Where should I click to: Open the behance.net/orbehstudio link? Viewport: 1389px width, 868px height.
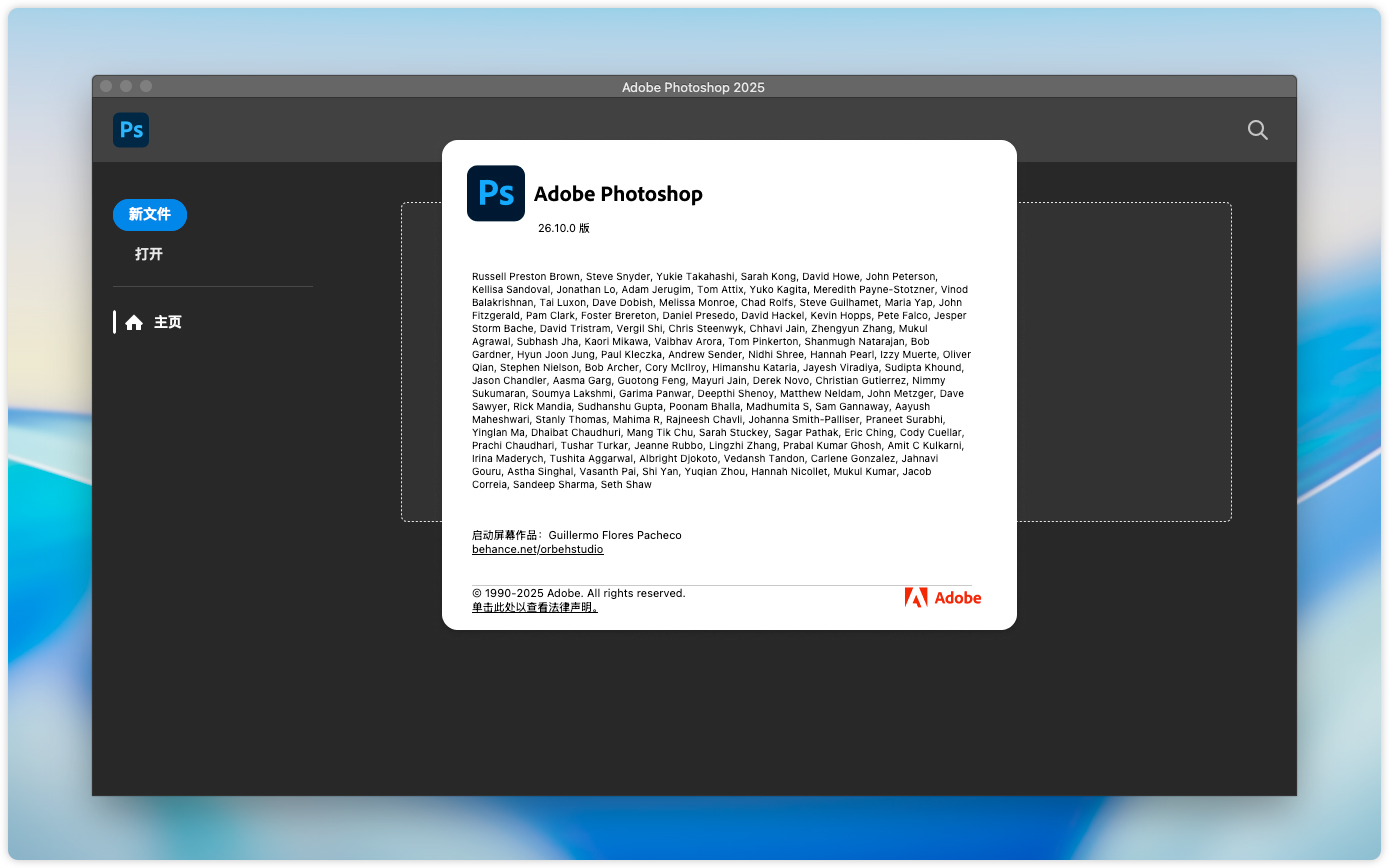(538, 549)
